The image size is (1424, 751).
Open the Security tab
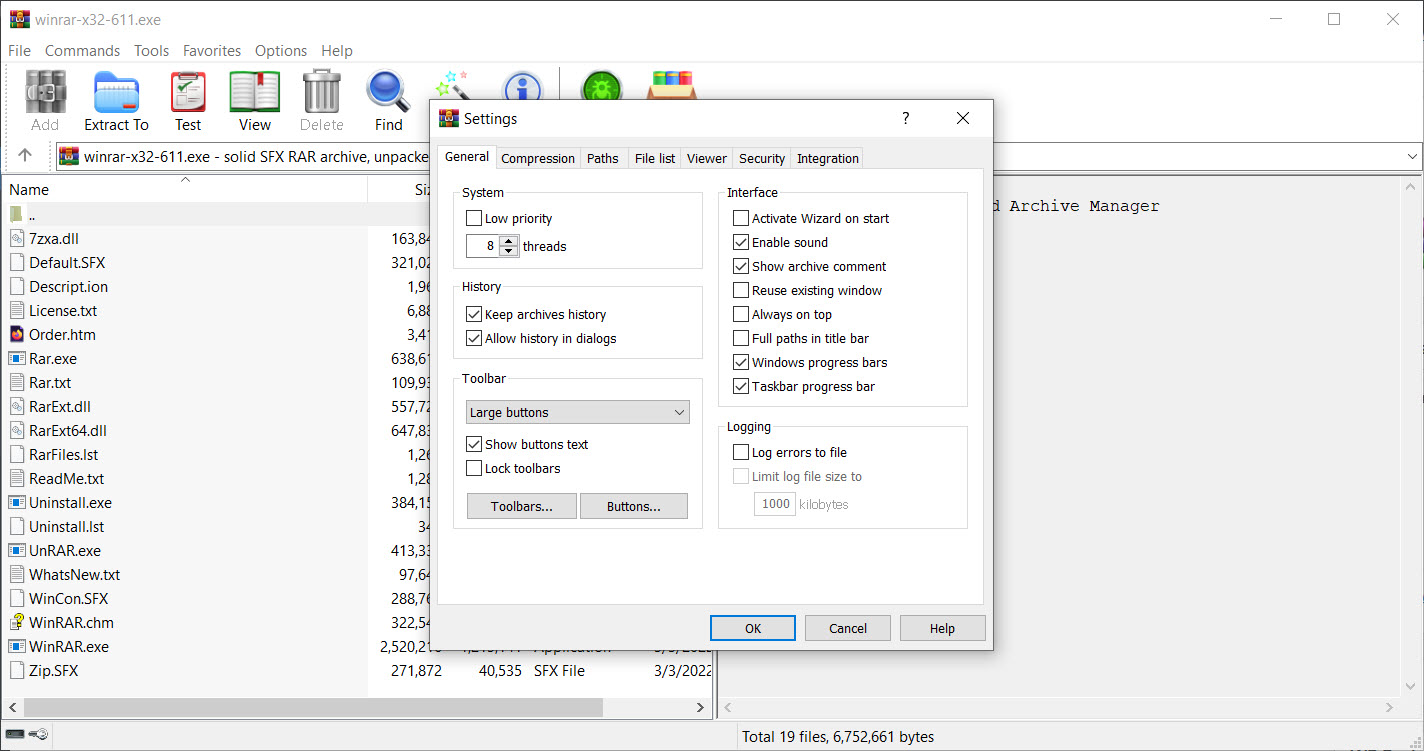(762, 158)
